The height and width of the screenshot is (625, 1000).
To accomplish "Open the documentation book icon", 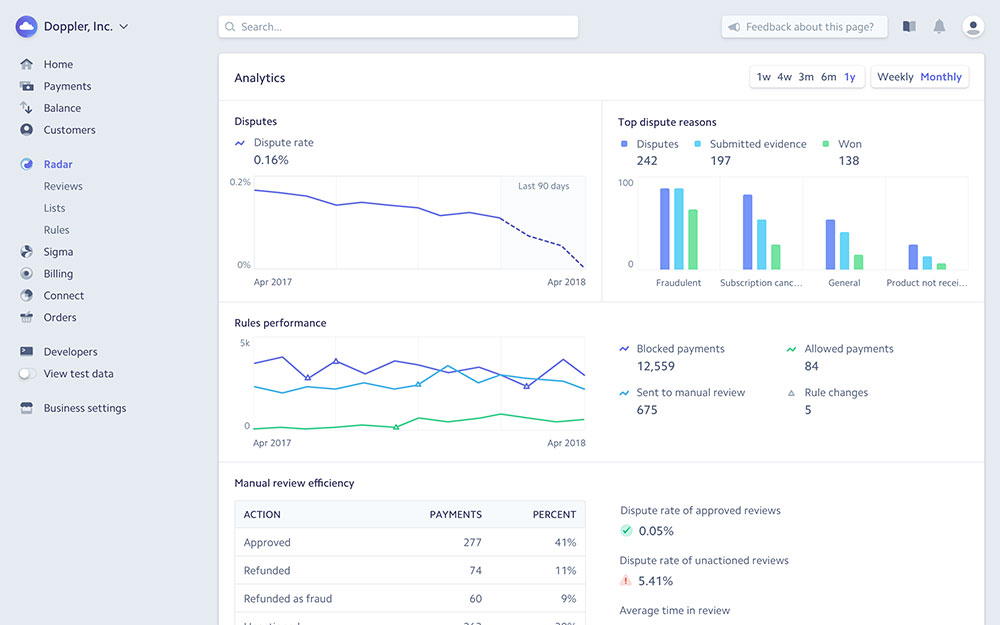I will pos(909,27).
